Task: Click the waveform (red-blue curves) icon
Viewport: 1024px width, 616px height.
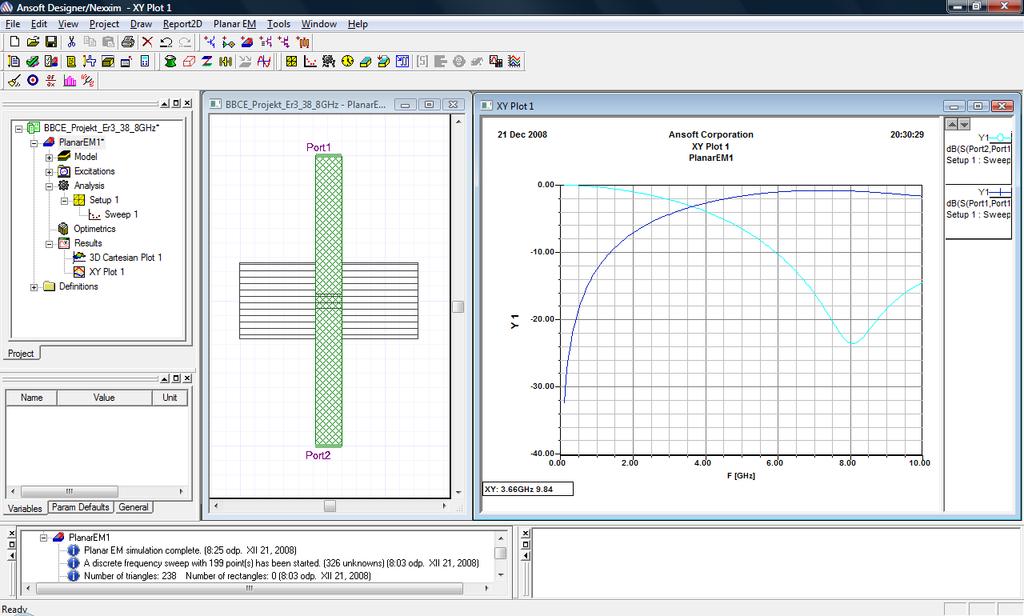Action: (264, 61)
